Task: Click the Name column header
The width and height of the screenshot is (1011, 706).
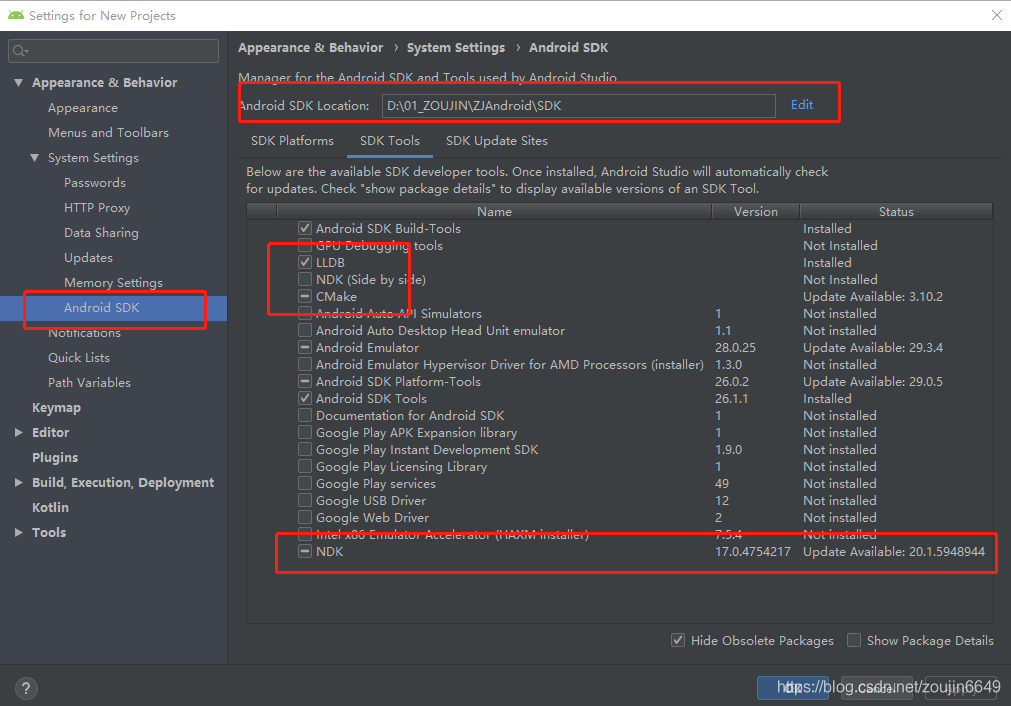Action: coord(494,211)
